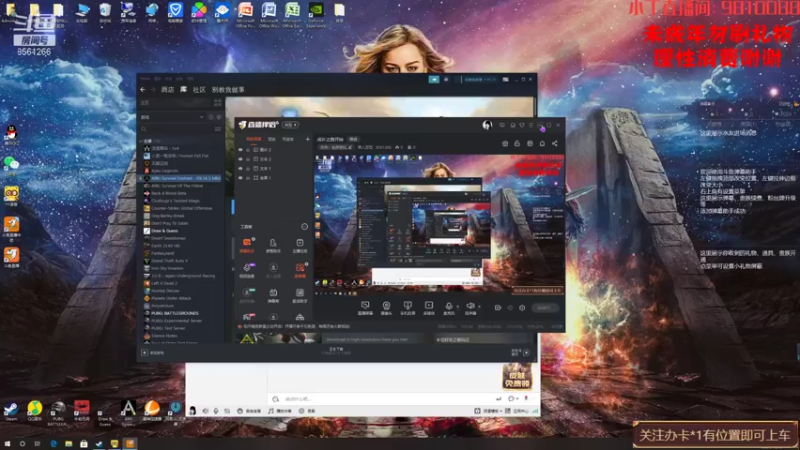This screenshot has height=450, width=800.
Task: Open the 商店 tab in Steam
Action: [167, 90]
